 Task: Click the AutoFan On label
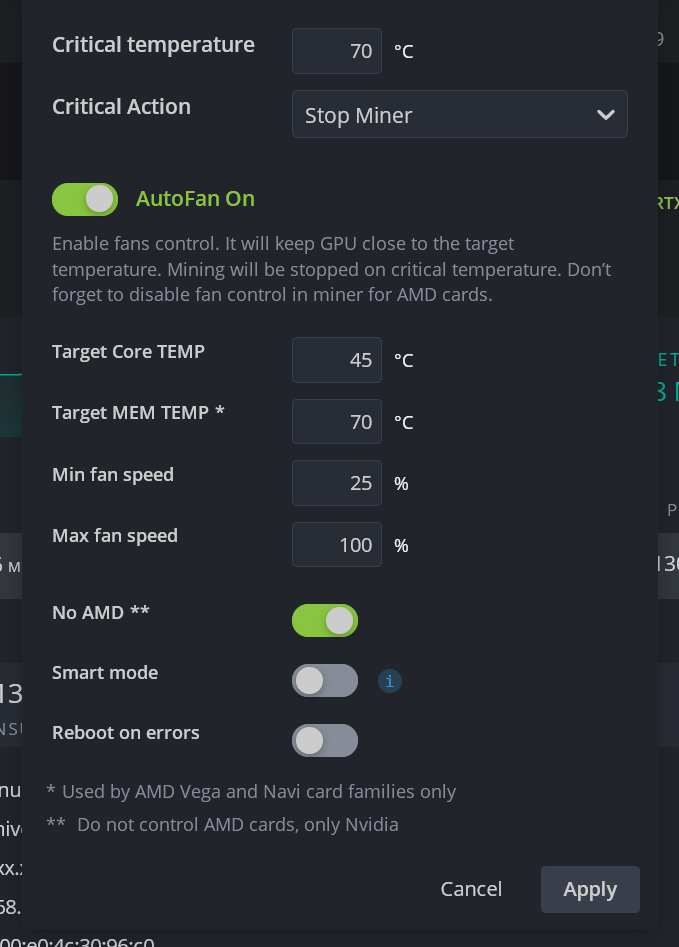[x=195, y=199]
